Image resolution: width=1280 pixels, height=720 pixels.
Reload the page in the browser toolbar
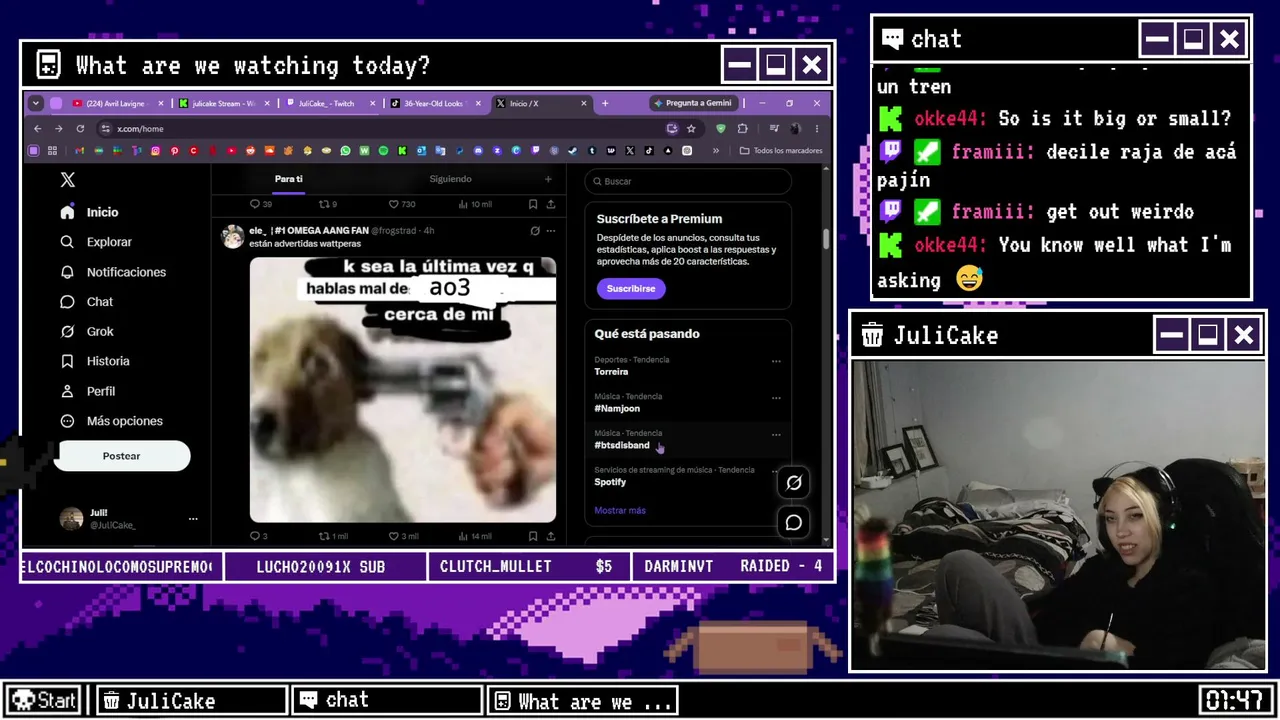[x=80, y=129]
